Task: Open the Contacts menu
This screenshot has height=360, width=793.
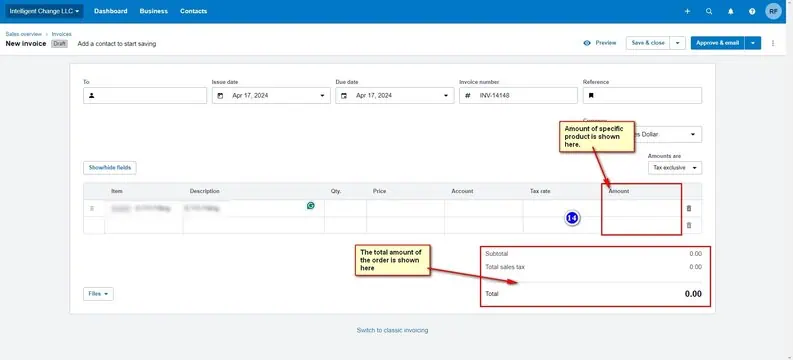Action: 194,11
